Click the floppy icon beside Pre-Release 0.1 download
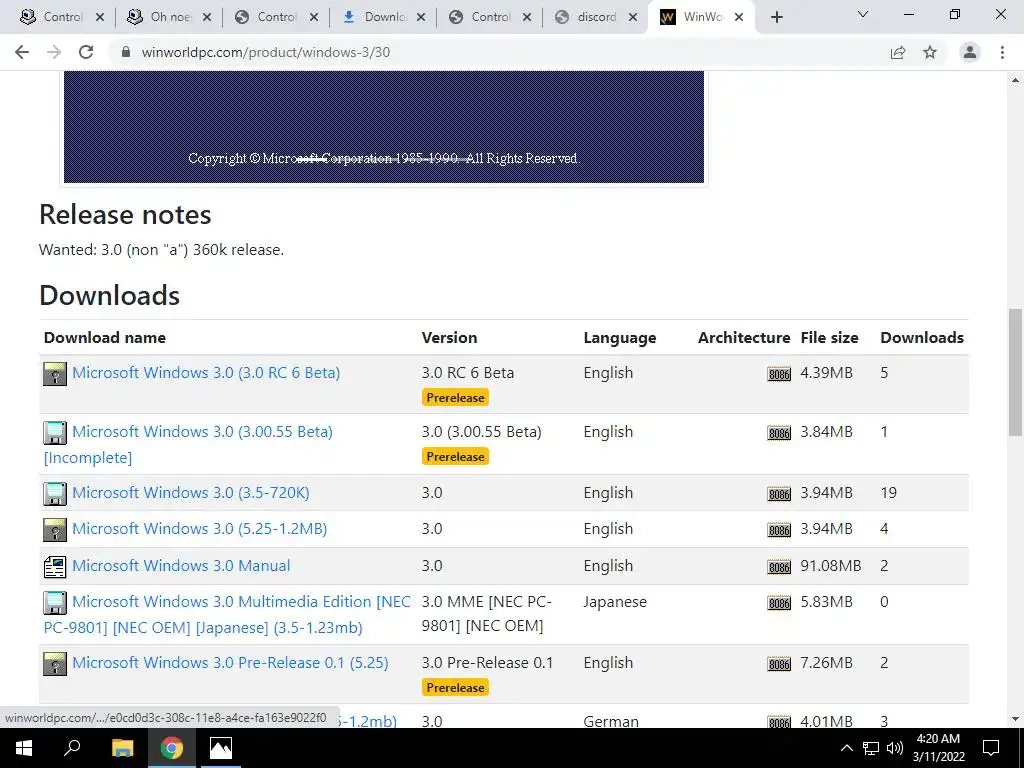This screenshot has height=768, width=1024. click(55, 664)
